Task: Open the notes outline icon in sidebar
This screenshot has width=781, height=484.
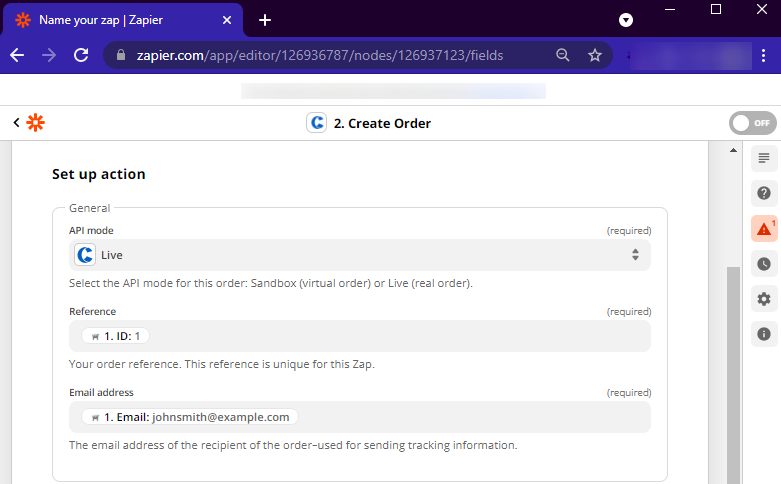Action: click(764, 158)
